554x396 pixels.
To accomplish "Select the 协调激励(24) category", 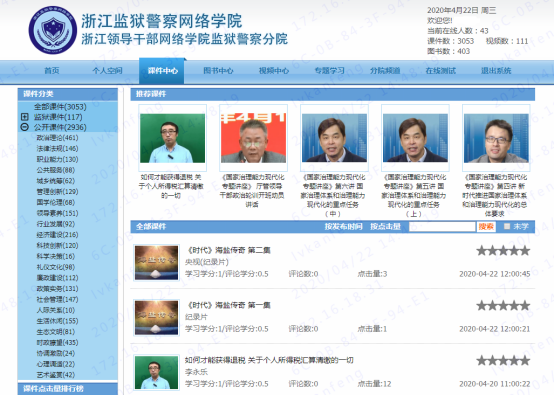I will click(55, 353).
